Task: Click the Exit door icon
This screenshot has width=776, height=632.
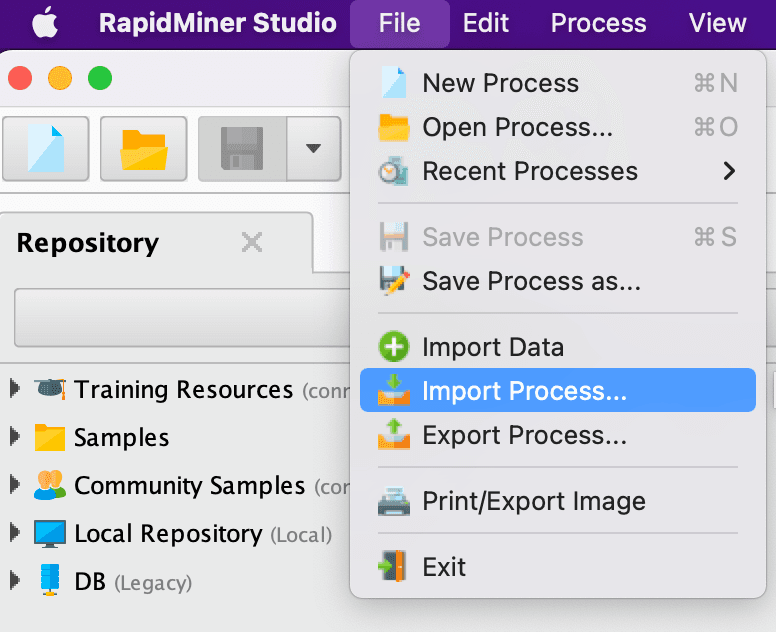Action: pos(393,566)
